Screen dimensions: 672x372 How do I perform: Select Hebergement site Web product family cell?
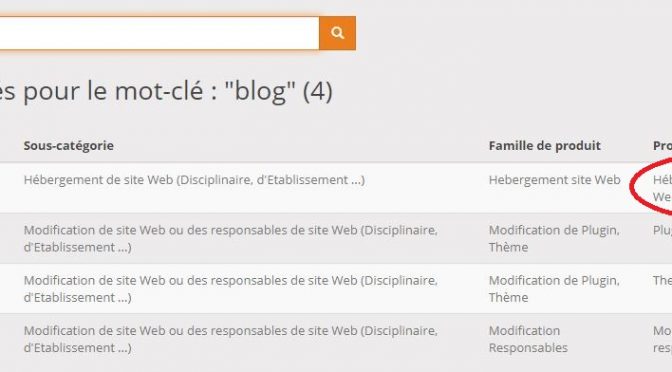coord(555,180)
